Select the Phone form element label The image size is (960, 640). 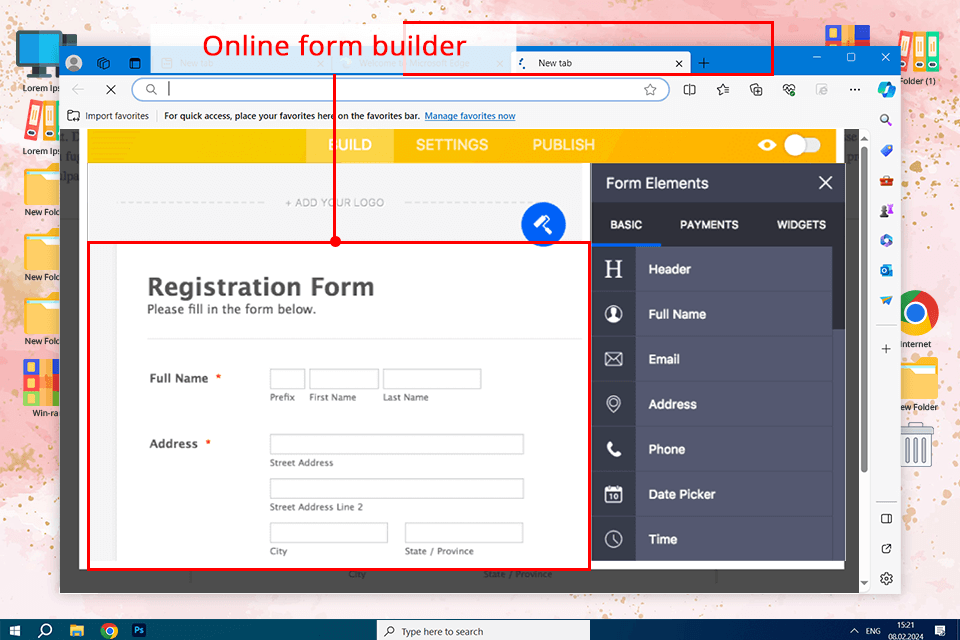666,449
